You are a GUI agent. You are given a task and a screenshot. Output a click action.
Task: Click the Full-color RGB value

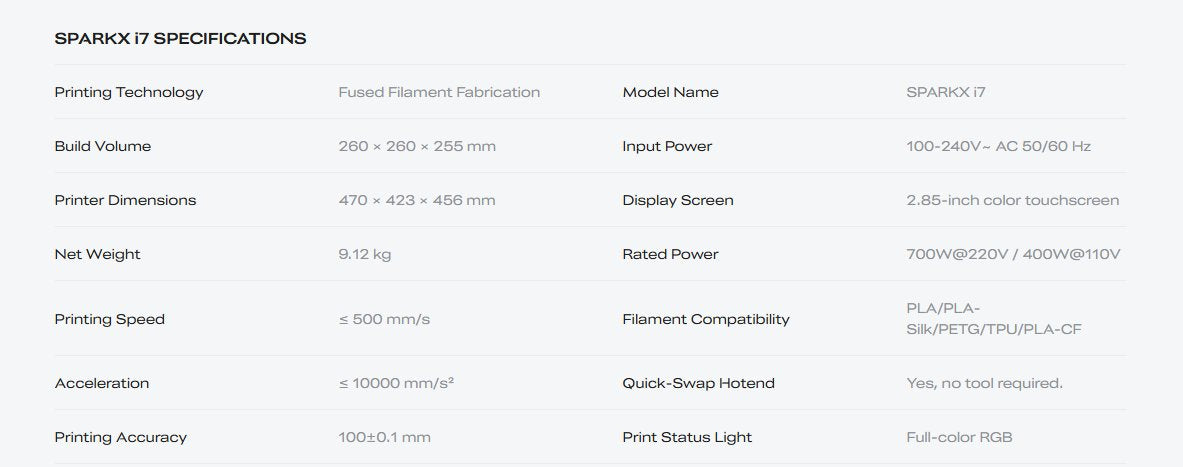coord(959,437)
